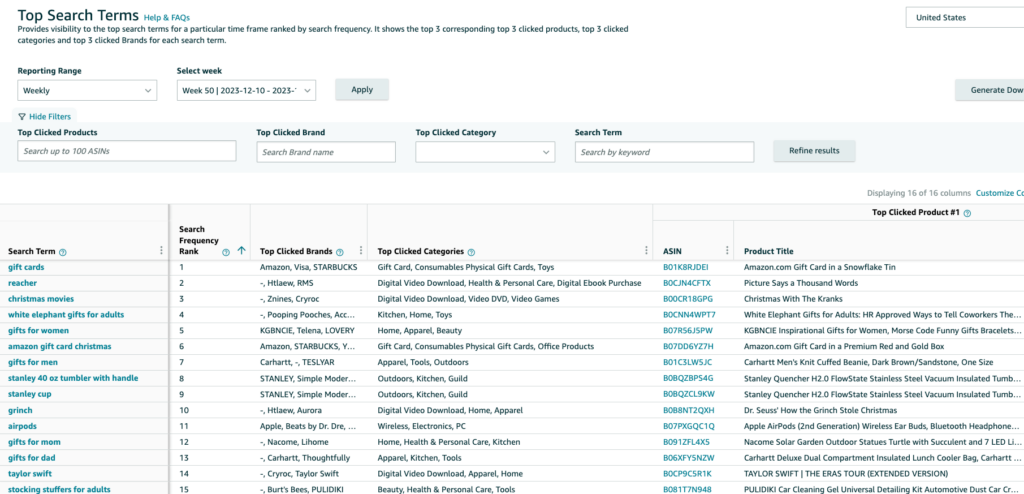
Task: Click the Apply button
Action: [362, 90]
